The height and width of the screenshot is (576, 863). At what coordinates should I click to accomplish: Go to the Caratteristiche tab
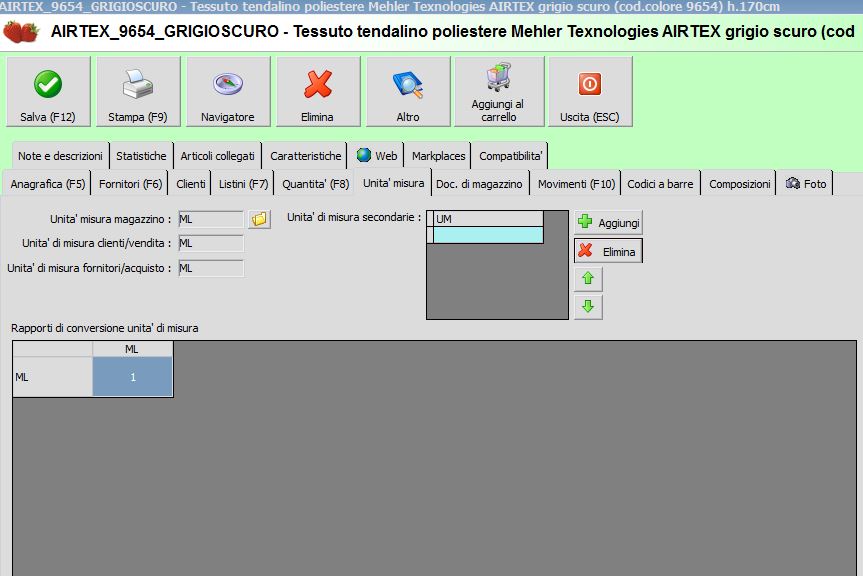click(x=305, y=156)
